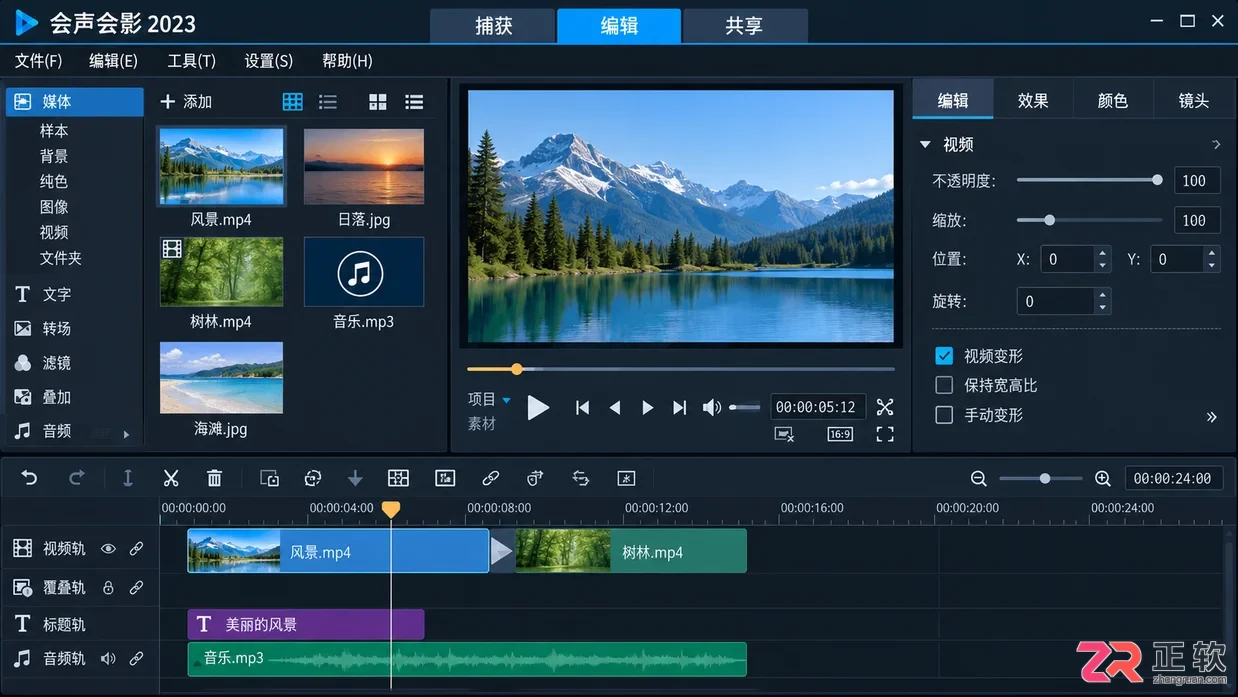Select the 日落.jpg thumbnail
The image size is (1238, 697).
(x=364, y=167)
